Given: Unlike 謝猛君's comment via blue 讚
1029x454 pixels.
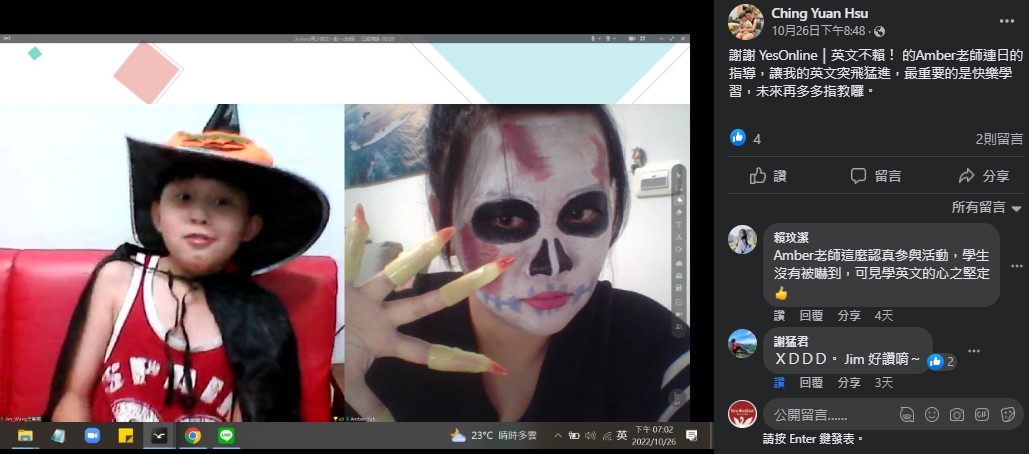Looking at the screenshot, I should [x=779, y=382].
